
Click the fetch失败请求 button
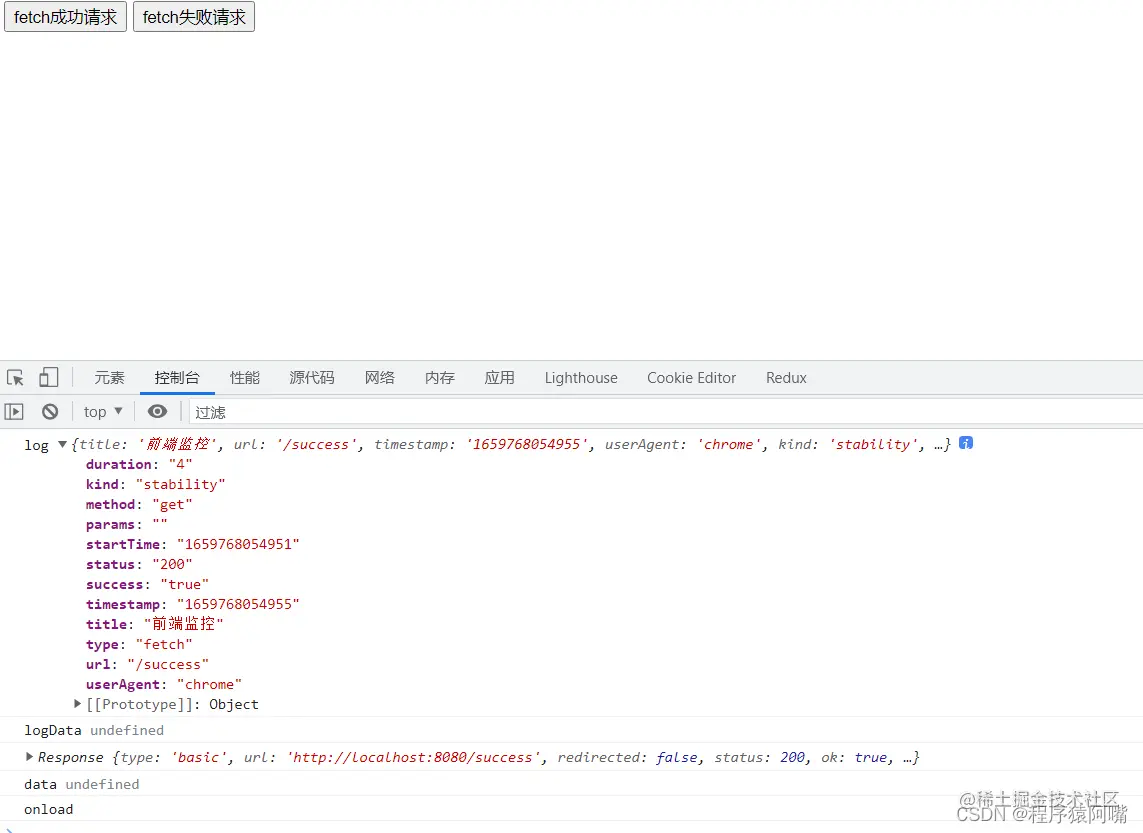point(194,17)
